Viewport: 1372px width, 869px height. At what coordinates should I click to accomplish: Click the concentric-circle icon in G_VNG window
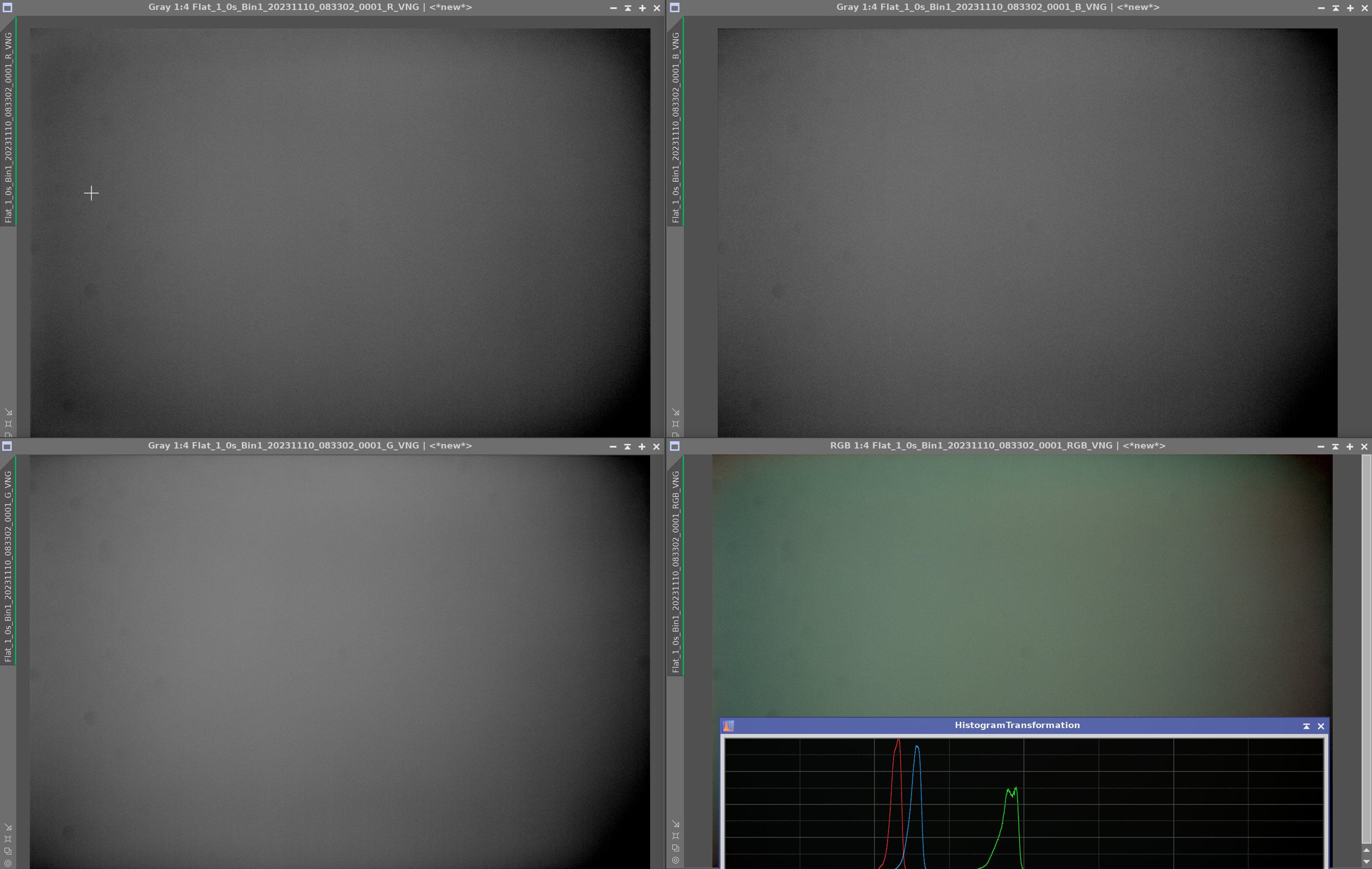tap(8, 863)
